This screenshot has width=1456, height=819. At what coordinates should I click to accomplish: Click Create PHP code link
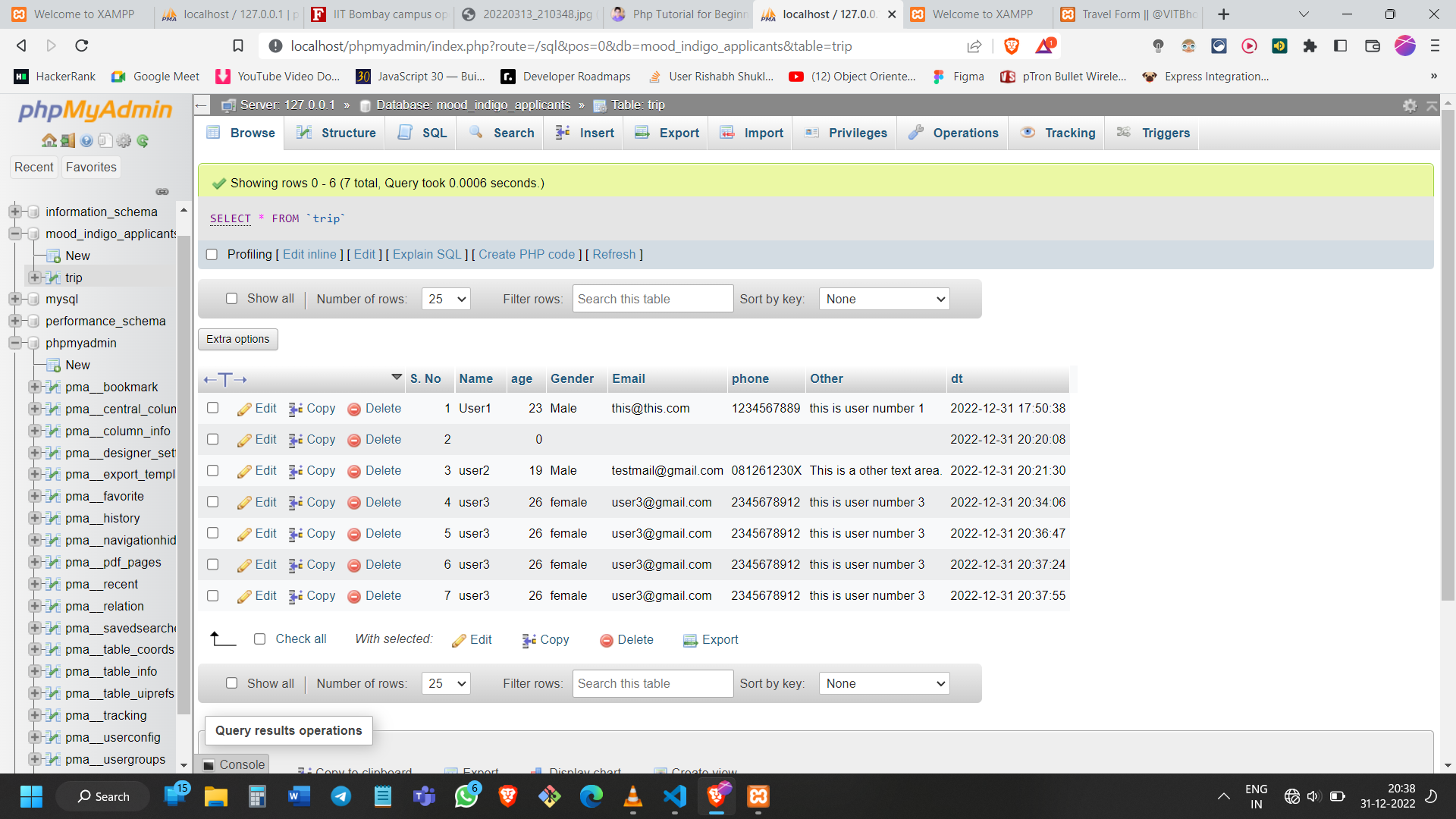click(527, 255)
